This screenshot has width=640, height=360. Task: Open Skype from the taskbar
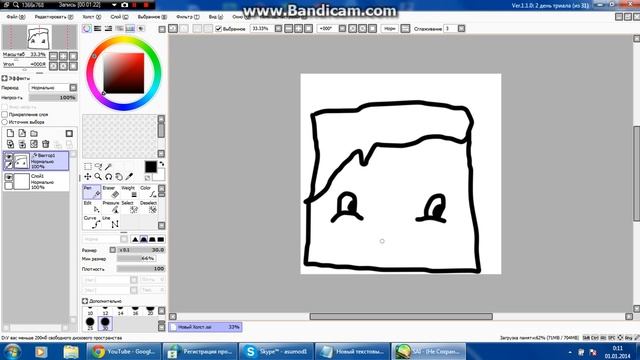tap(276, 351)
